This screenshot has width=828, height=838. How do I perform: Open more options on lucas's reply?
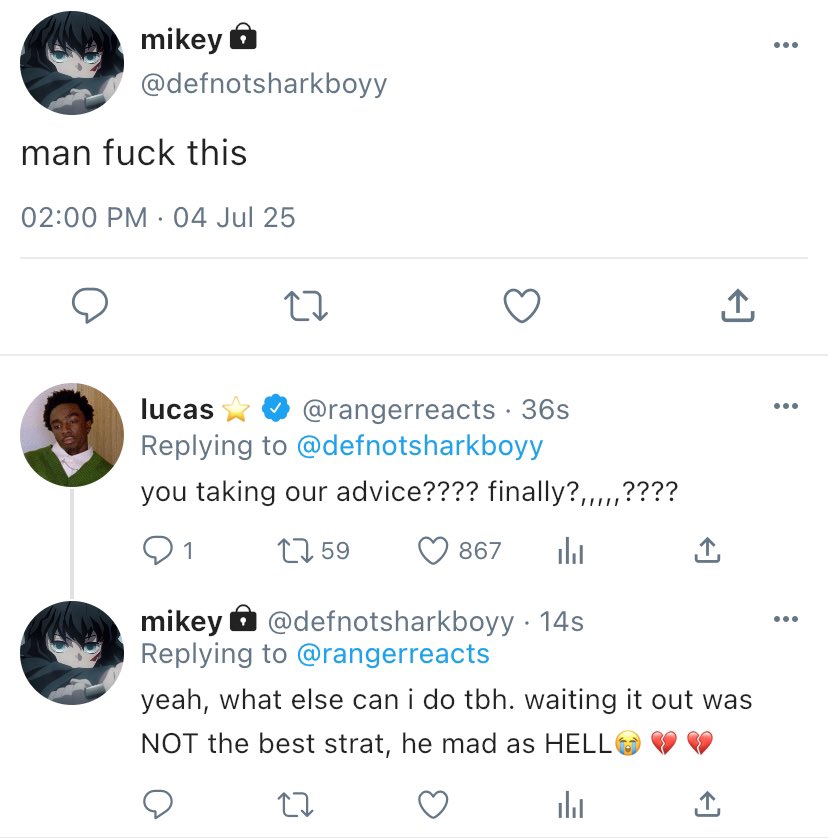point(786,406)
